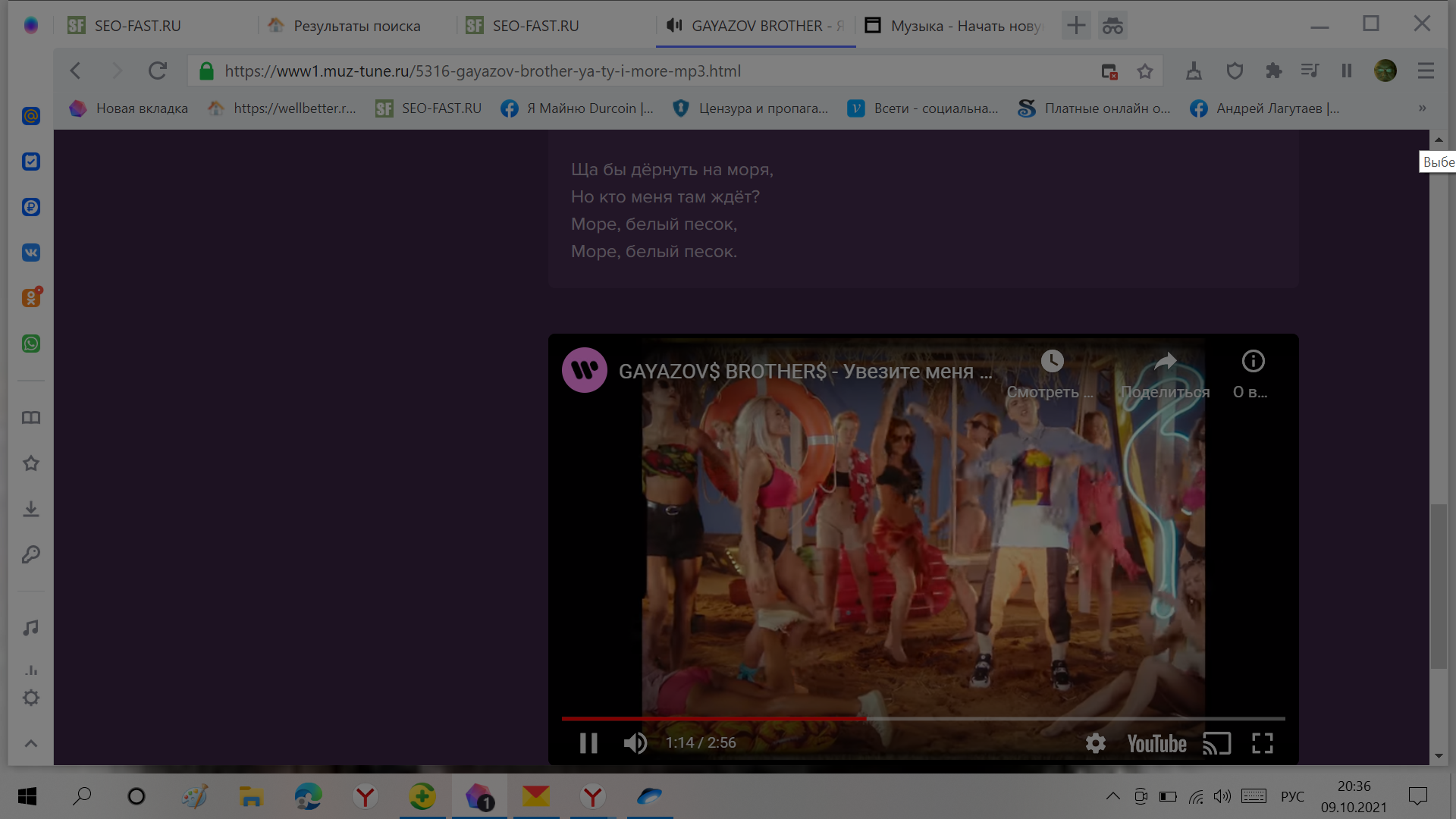Open VK in the sidebar
The width and height of the screenshot is (1456, 819).
tap(31, 253)
